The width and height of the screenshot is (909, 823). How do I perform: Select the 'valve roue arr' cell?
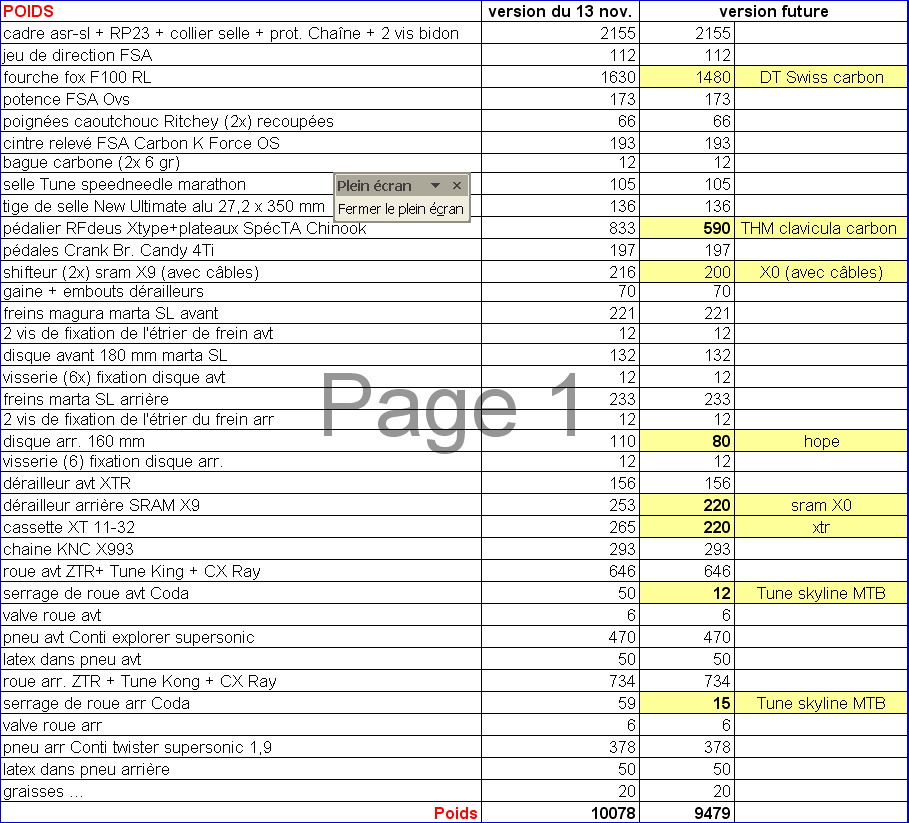241,725
